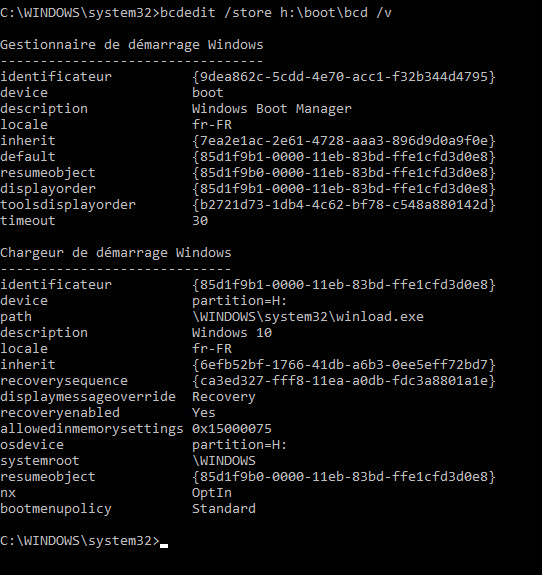Click the Windows 10 description value
Screen dimensions: 542x575
click(232, 333)
